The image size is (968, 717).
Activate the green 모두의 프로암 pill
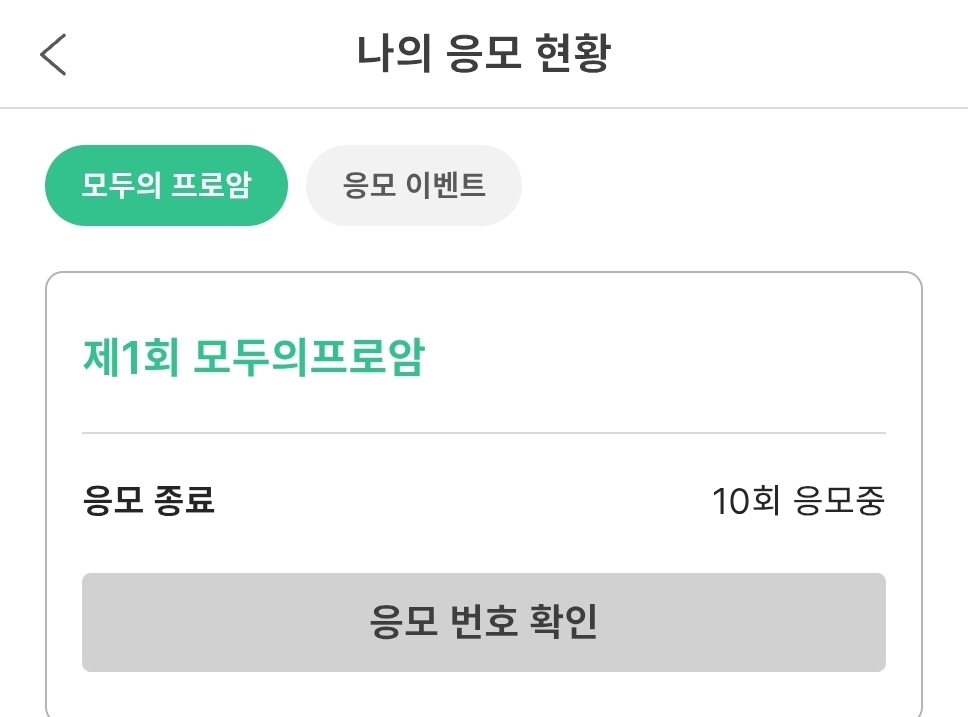coord(166,185)
